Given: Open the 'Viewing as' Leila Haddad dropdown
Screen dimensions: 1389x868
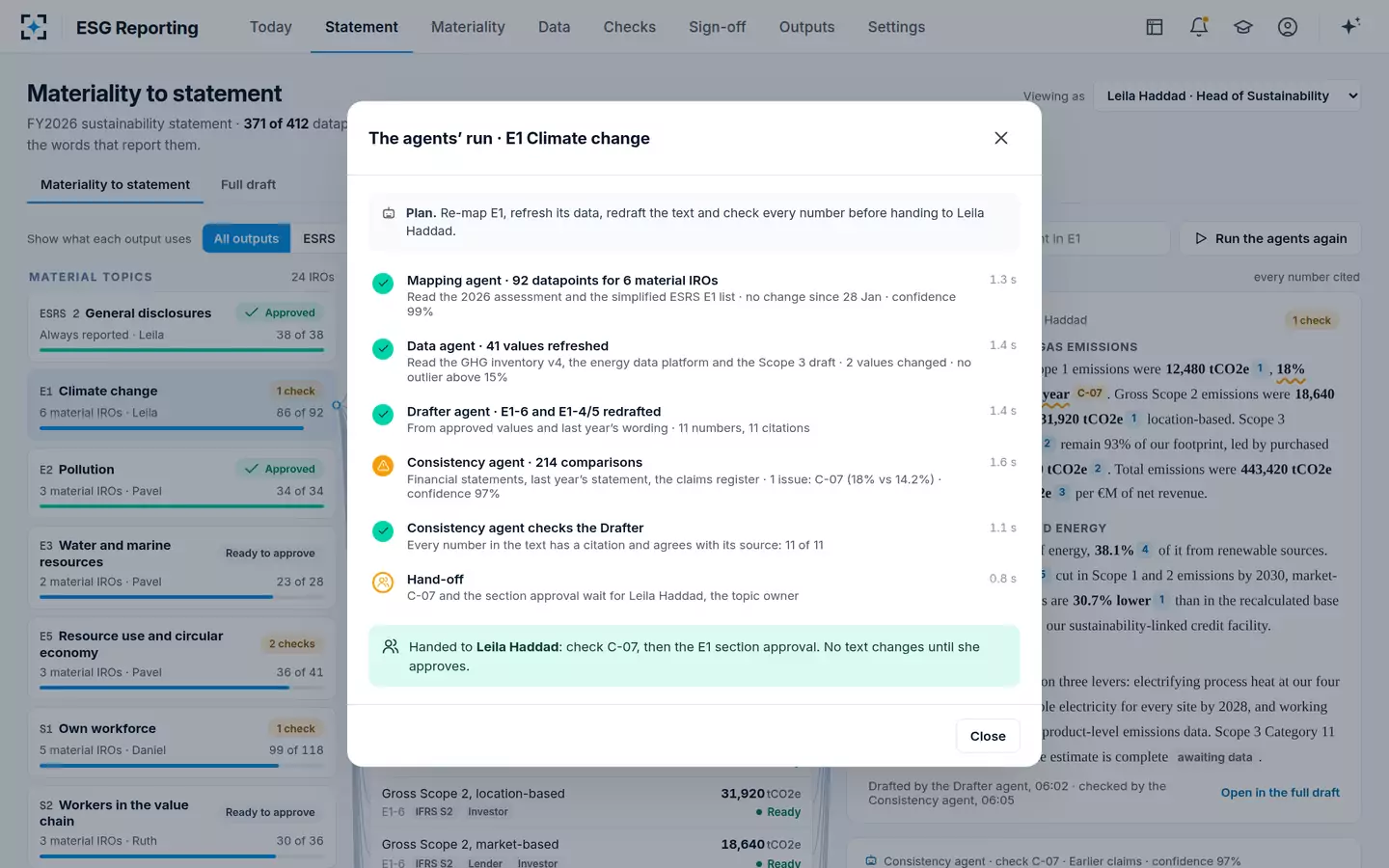Looking at the screenshot, I should (x=1227, y=95).
